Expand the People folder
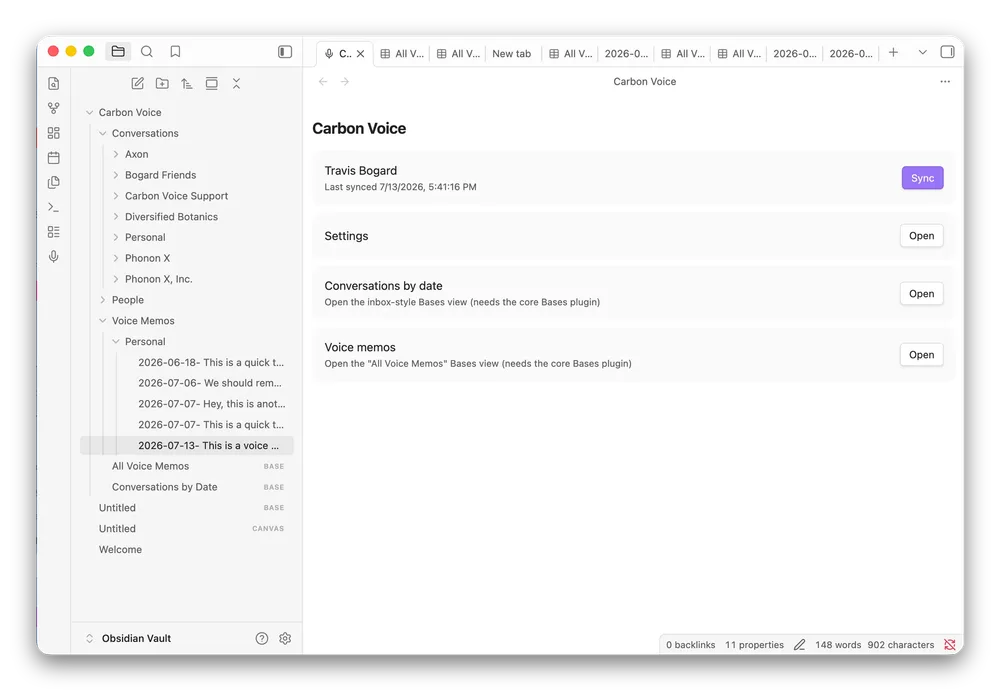Viewport: 1000px width, 691px height. coord(103,300)
